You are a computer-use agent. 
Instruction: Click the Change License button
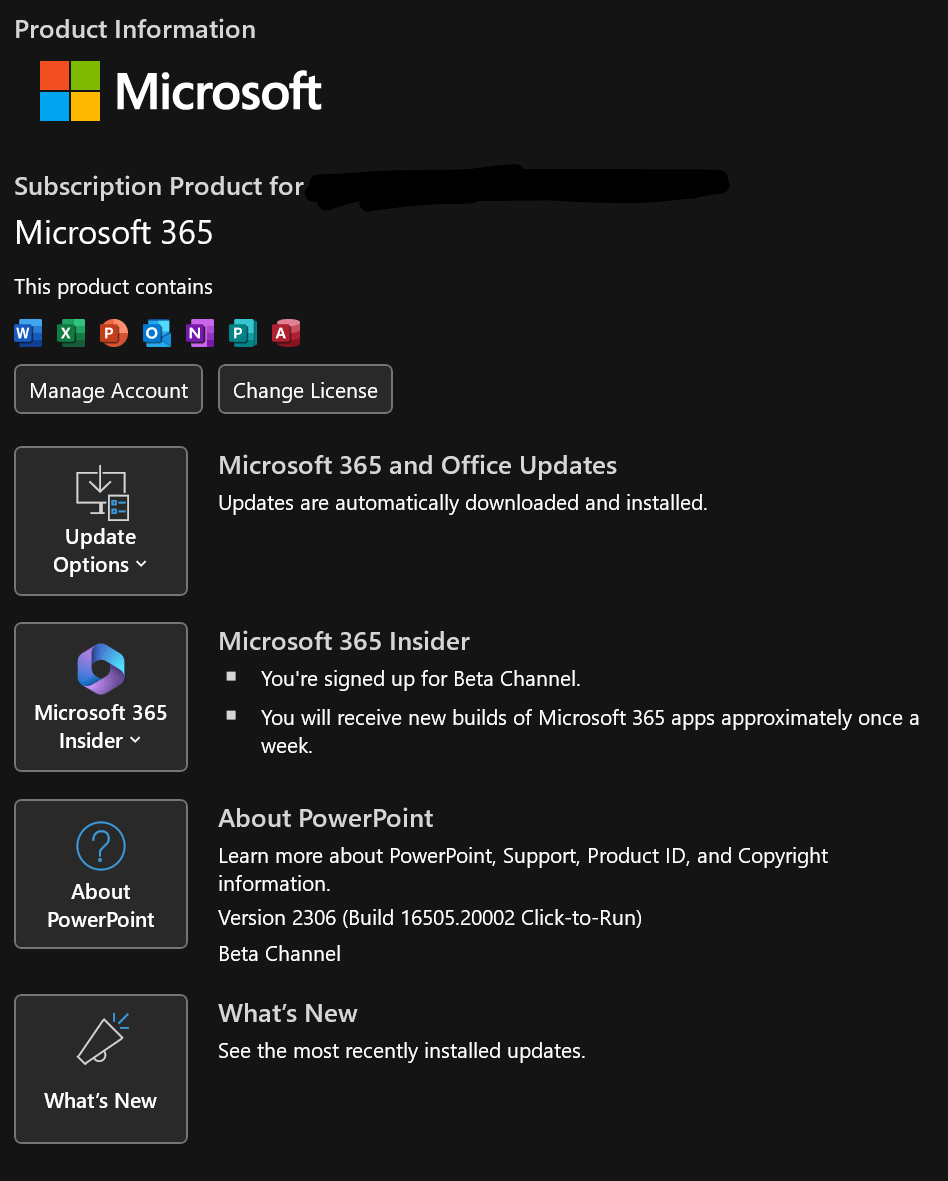click(305, 389)
